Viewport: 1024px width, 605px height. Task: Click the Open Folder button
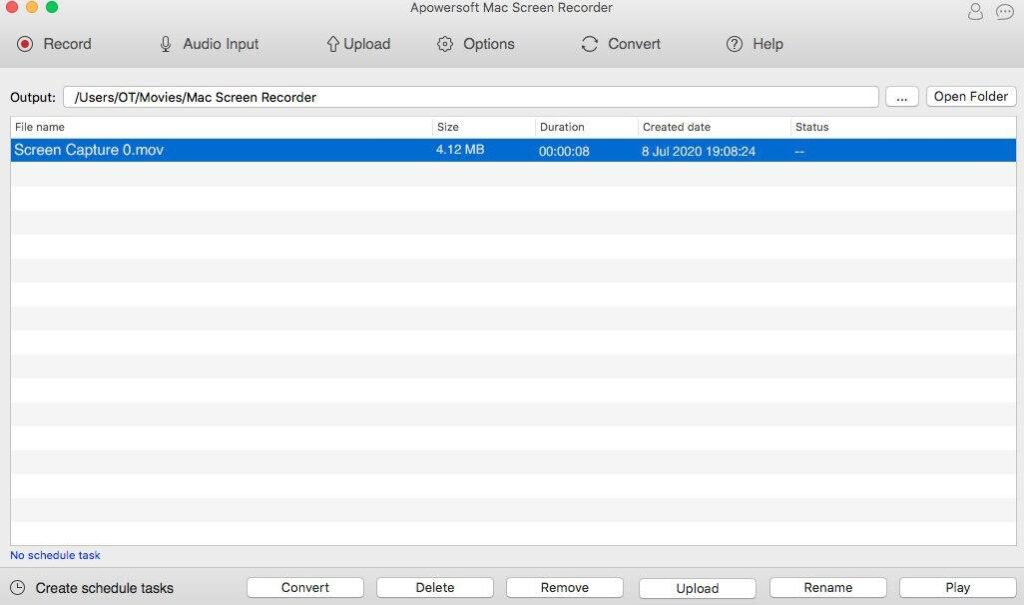point(970,97)
